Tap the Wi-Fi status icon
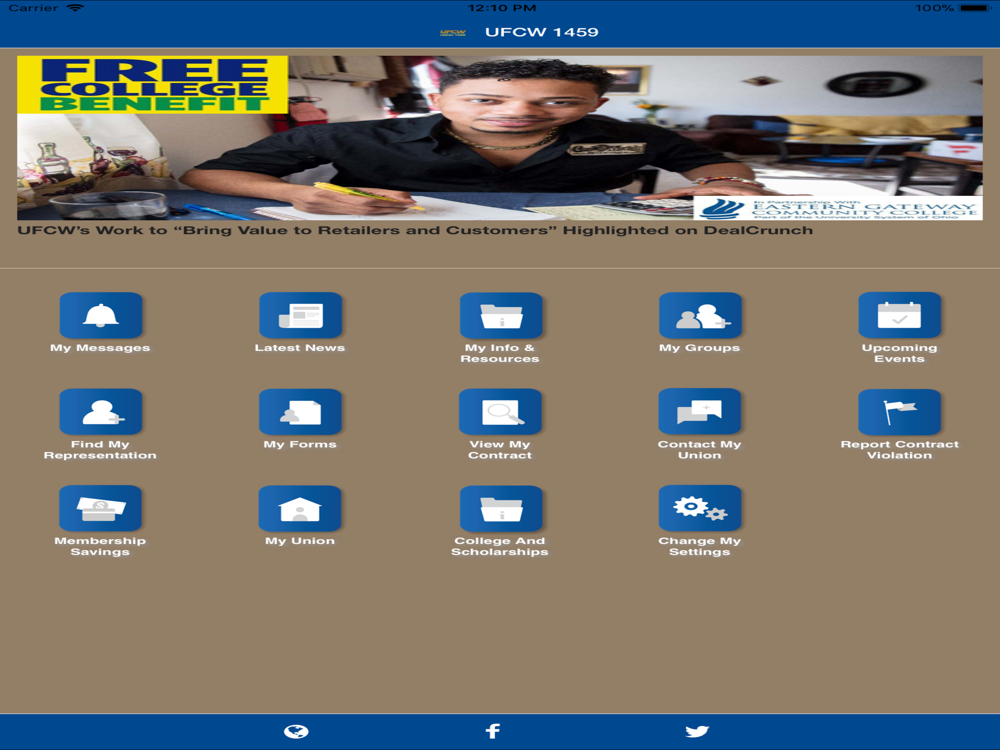The image size is (1000, 750). (x=75, y=8)
